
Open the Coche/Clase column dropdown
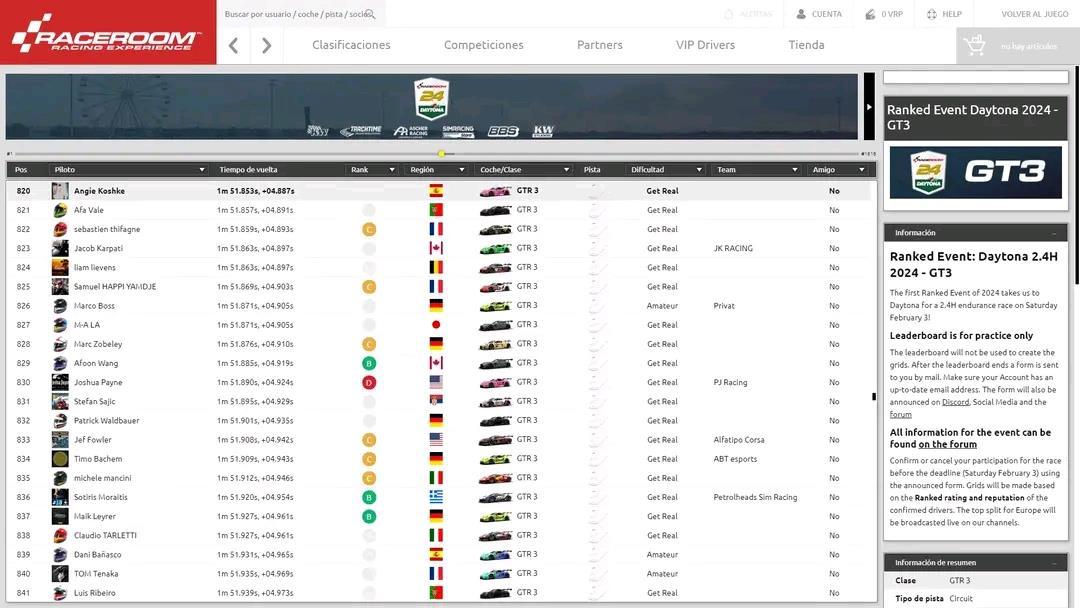(566, 170)
